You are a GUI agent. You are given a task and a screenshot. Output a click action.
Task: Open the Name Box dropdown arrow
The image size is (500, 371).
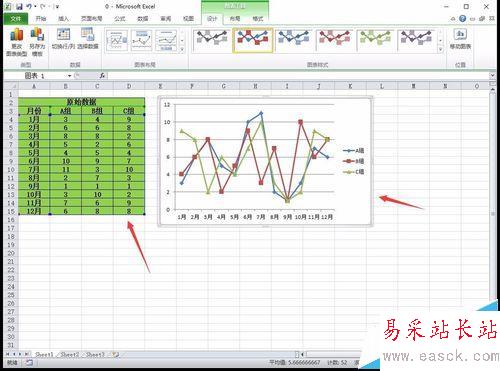click(x=69, y=76)
